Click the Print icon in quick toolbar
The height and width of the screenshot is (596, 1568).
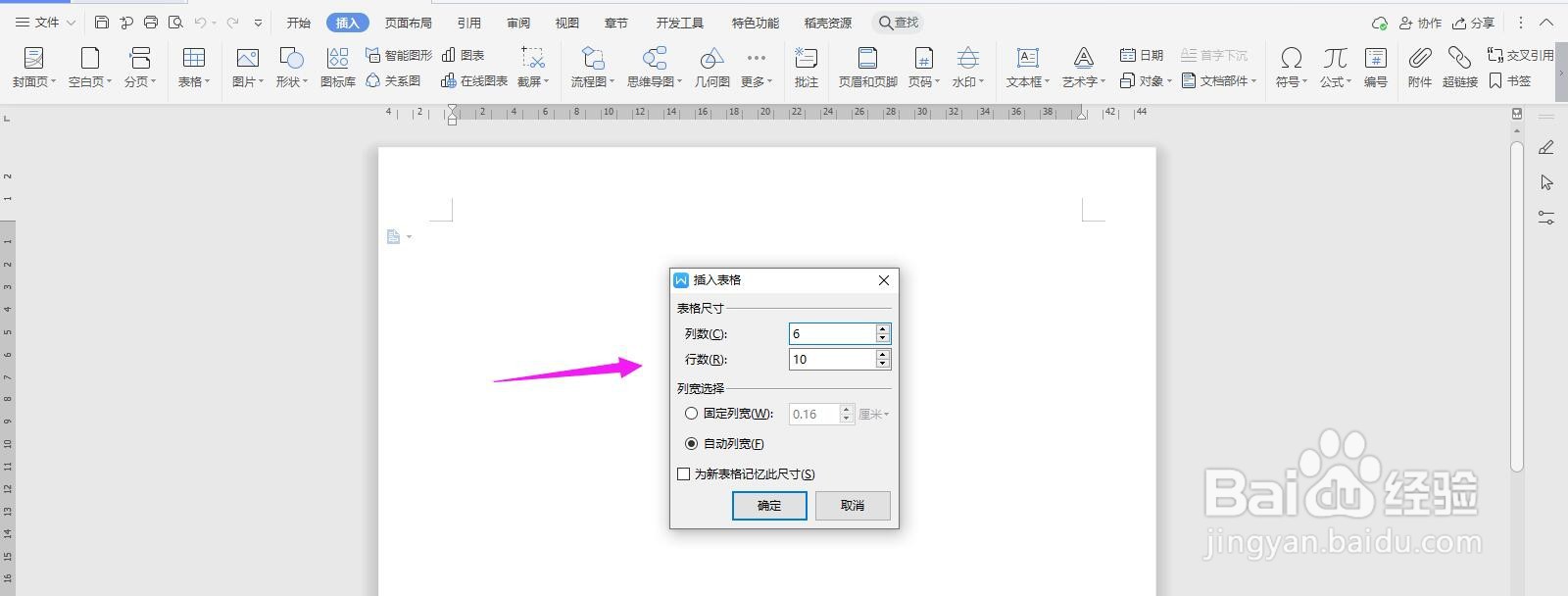151,22
